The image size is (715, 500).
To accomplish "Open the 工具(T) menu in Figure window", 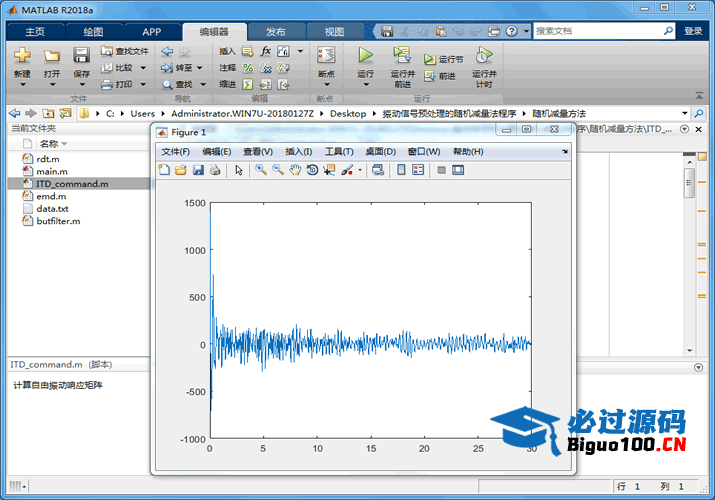I will pyautogui.click(x=339, y=152).
